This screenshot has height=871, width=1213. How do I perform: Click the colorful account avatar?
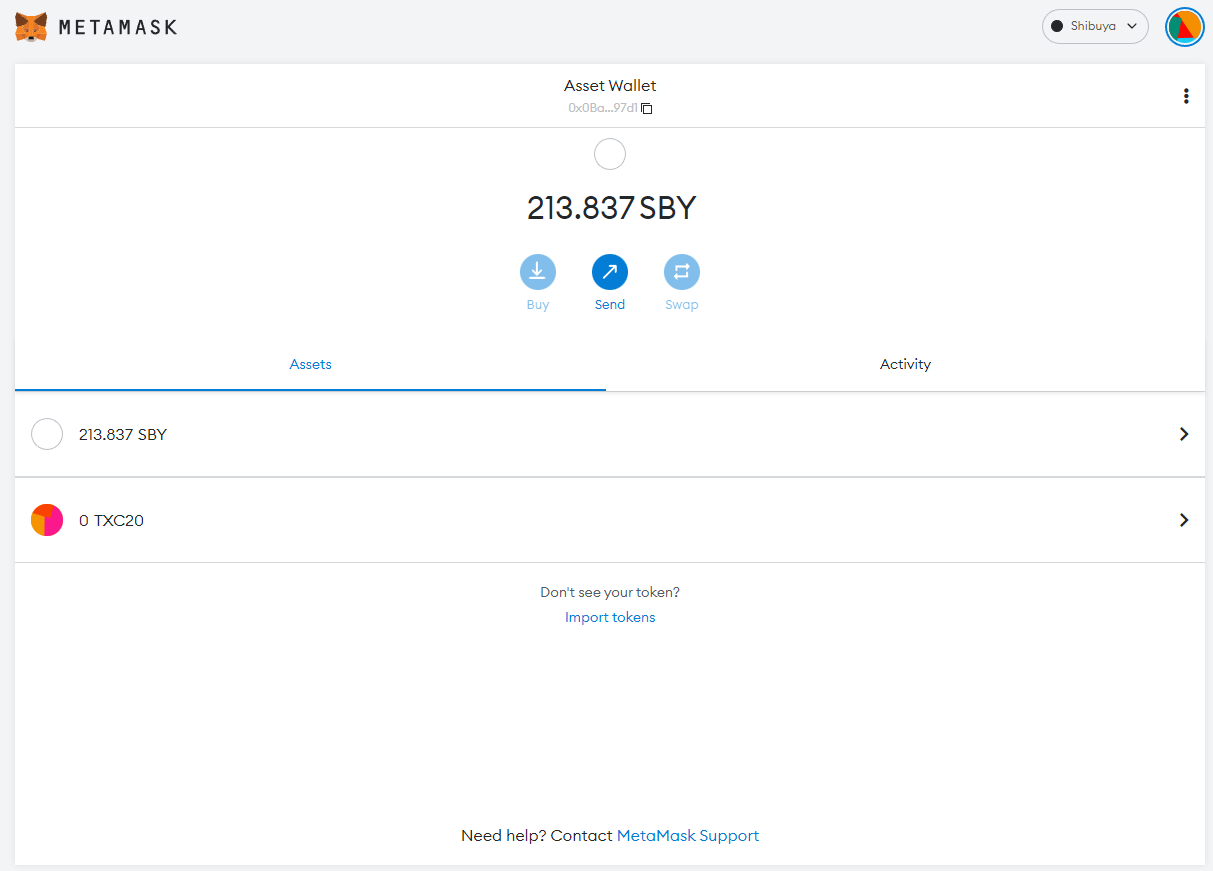[x=1185, y=27]
